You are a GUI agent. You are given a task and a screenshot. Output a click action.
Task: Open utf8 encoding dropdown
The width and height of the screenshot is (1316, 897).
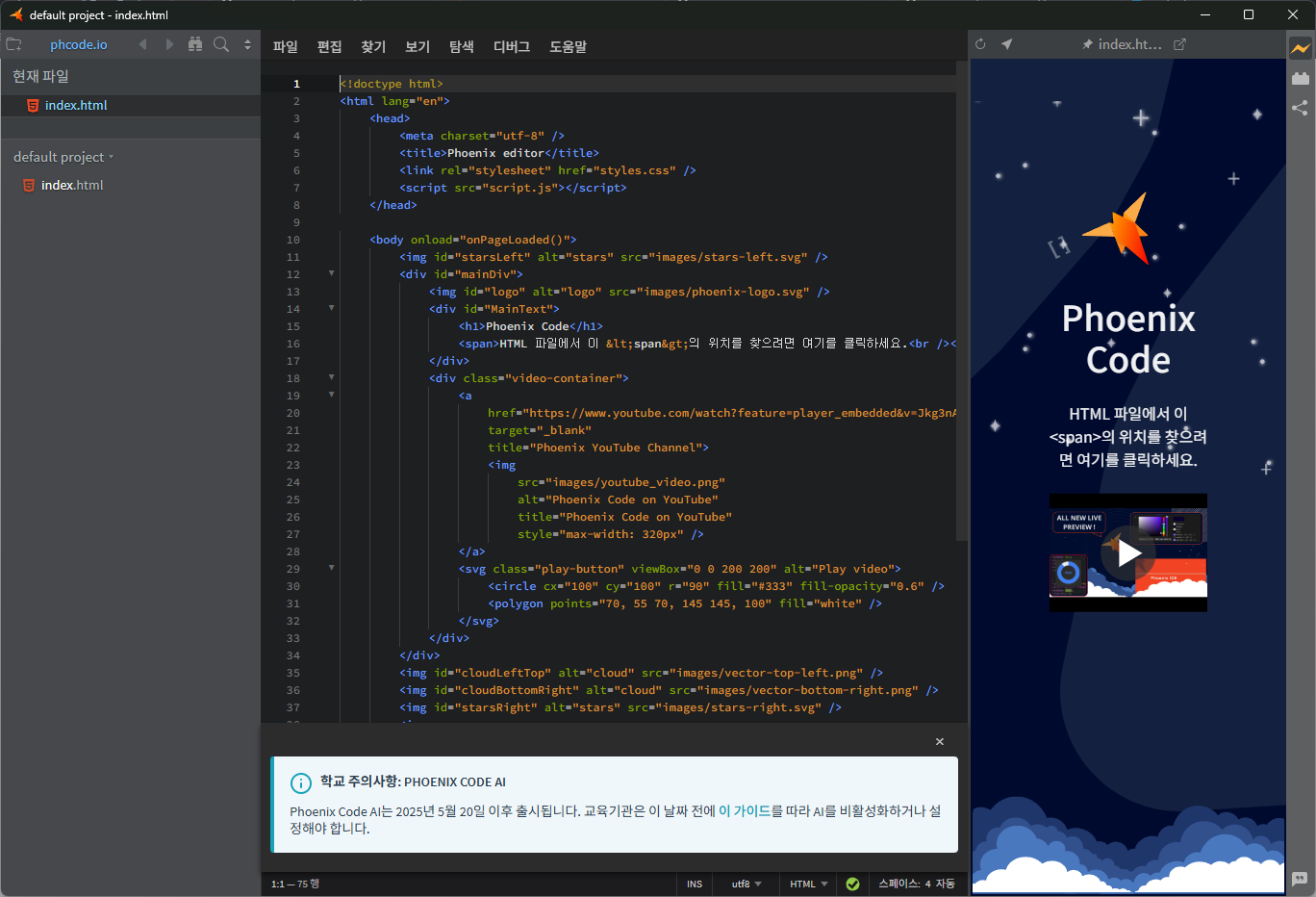coord(747,884)
